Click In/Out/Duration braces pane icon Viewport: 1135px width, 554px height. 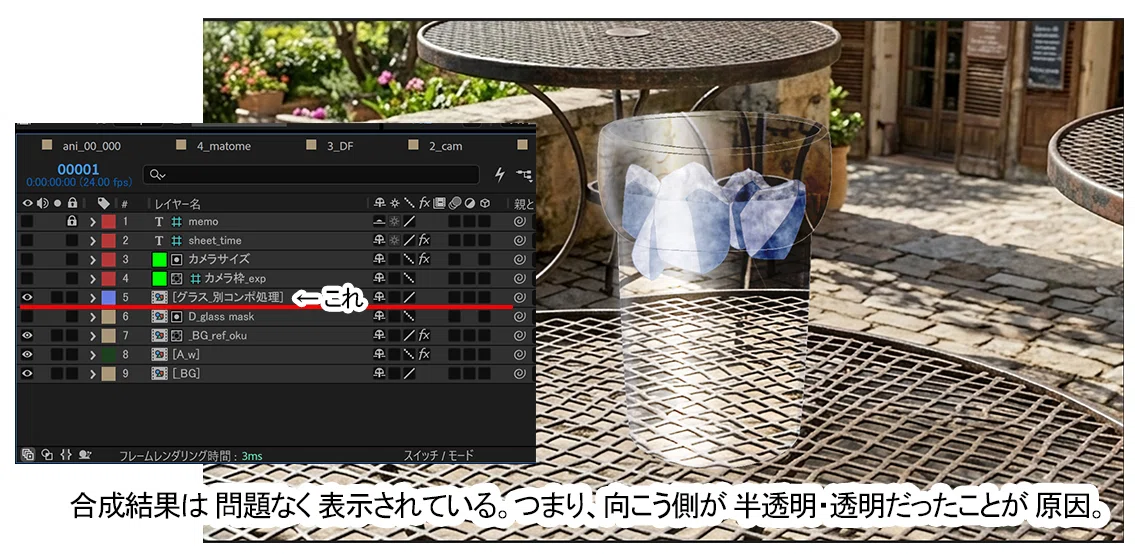click(66, 455)
